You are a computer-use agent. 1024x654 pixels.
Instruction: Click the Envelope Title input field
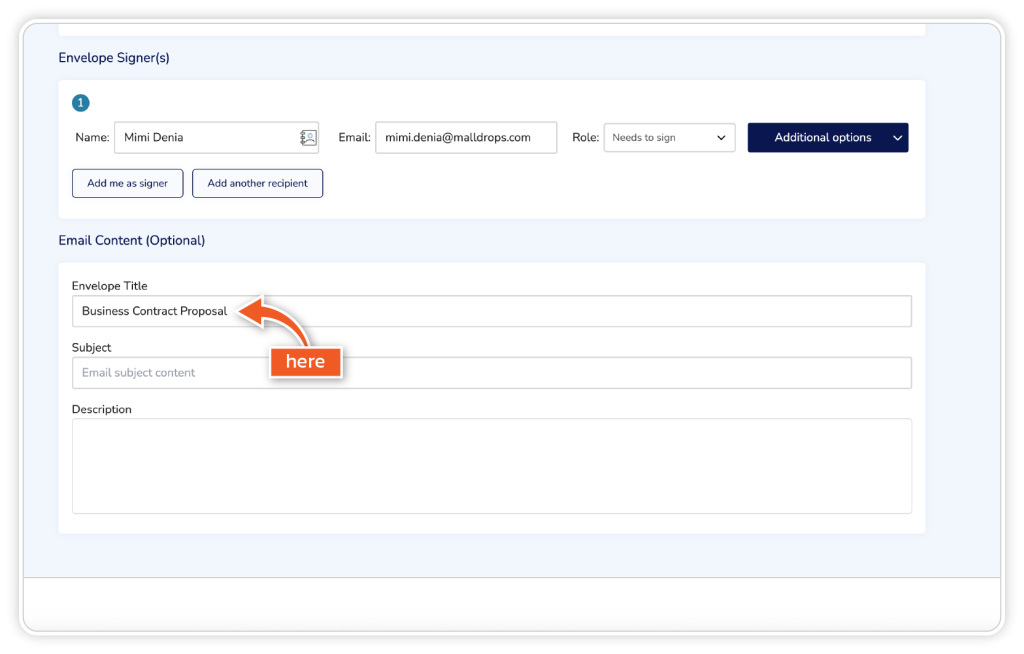point(580,311)
